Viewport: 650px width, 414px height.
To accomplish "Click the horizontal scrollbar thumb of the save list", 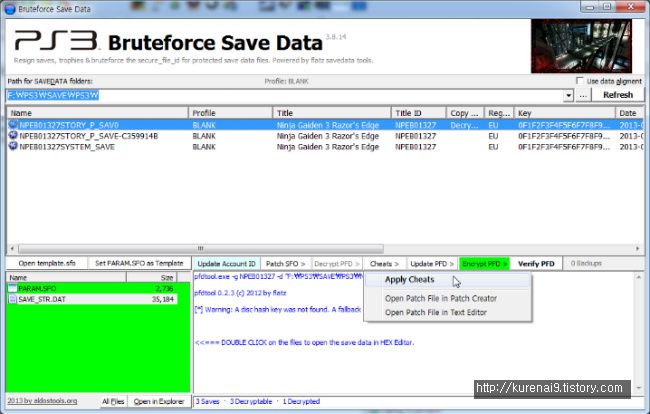I will 201,249.
